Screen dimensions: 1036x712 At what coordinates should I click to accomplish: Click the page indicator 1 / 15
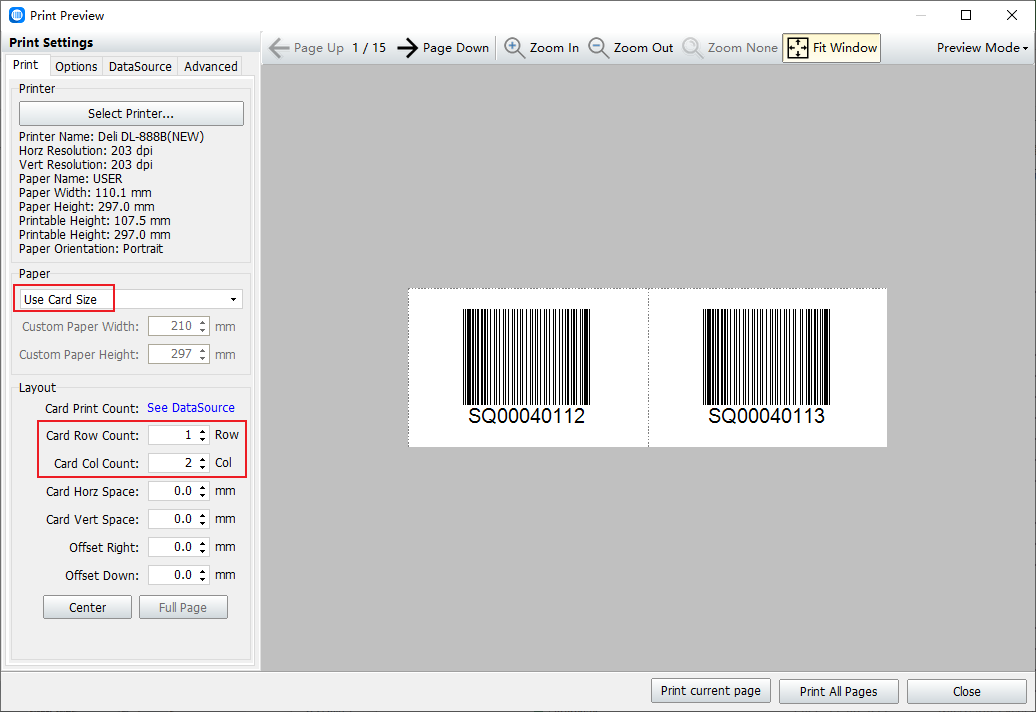[x=369, y=48]
